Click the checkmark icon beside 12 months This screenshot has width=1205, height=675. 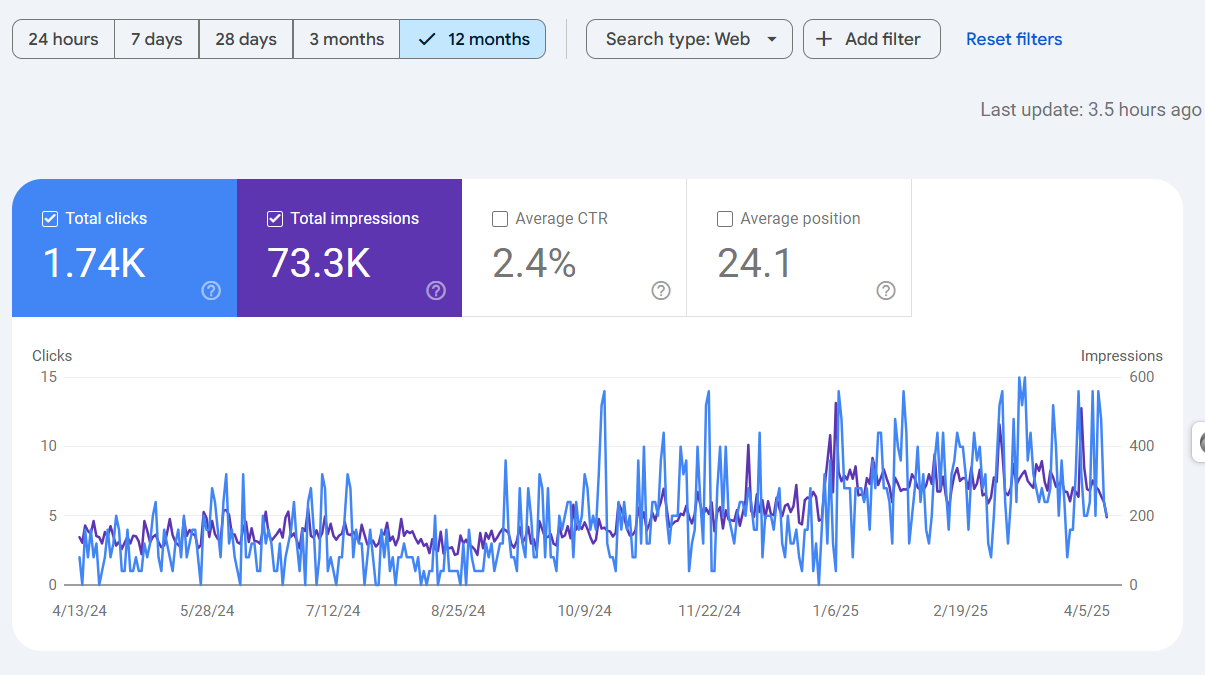coord(427,39)
